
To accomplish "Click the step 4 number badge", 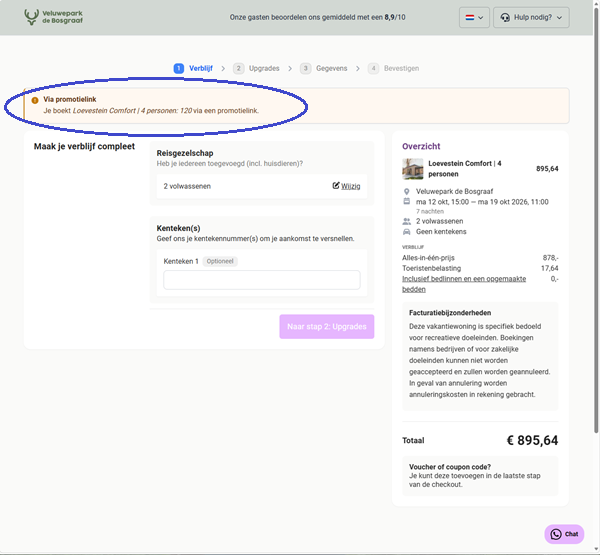I will 373,69.
